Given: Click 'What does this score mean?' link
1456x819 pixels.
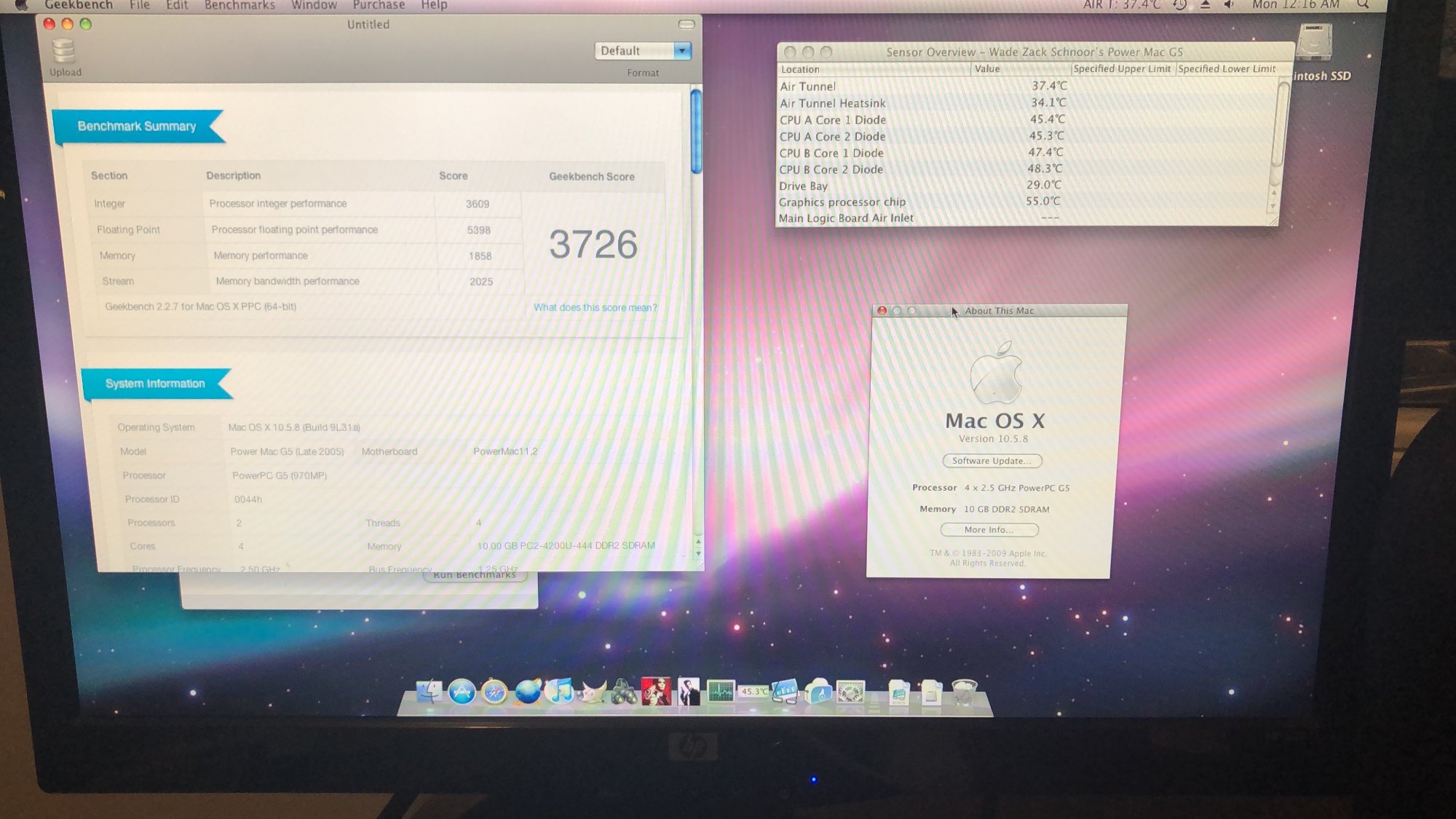Looking at the screenshot, I should tap(595, 307).
